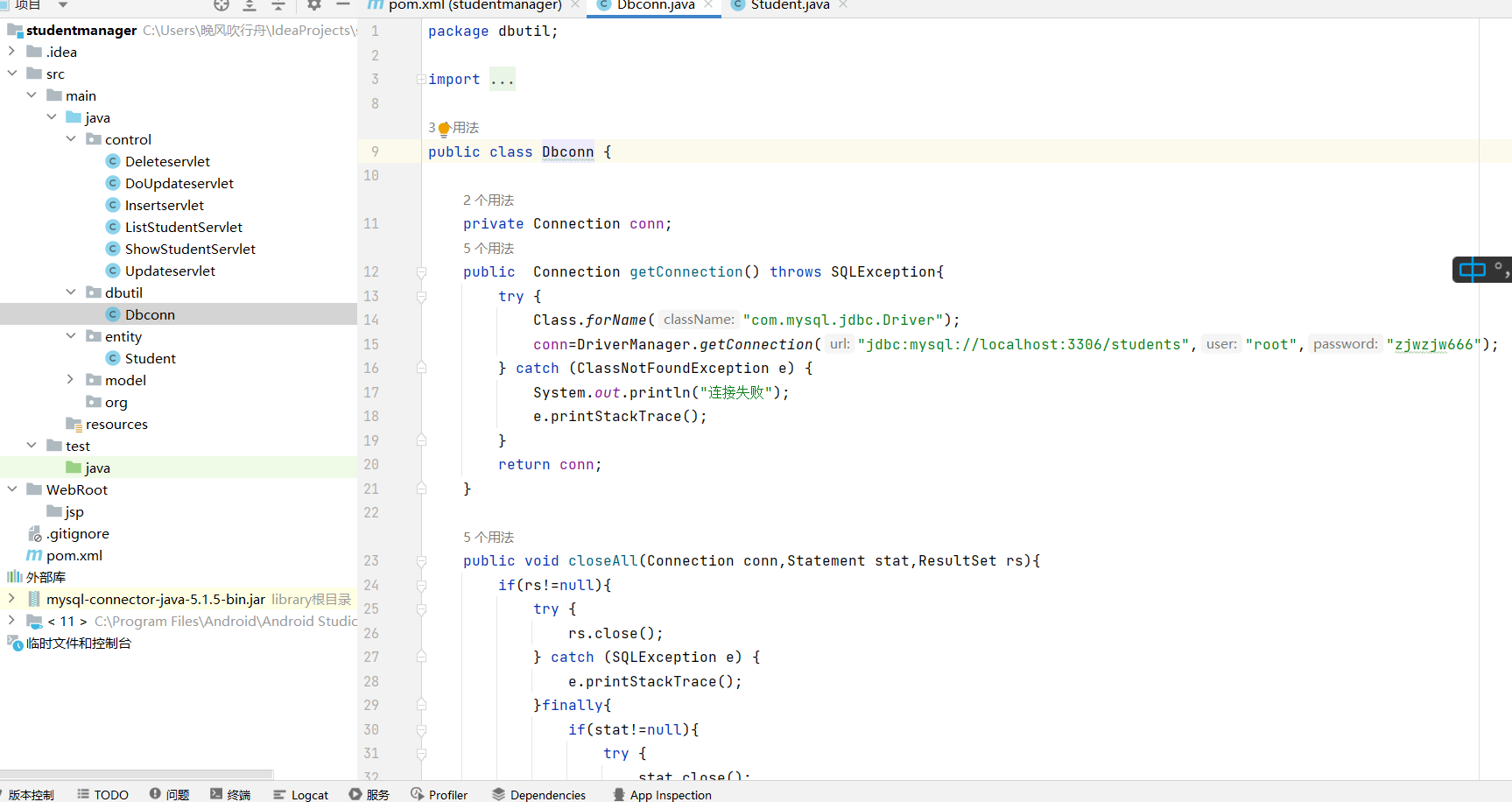1512x802 pixels.
Task: Select the resources folder
Action: (x=116, y=424)
